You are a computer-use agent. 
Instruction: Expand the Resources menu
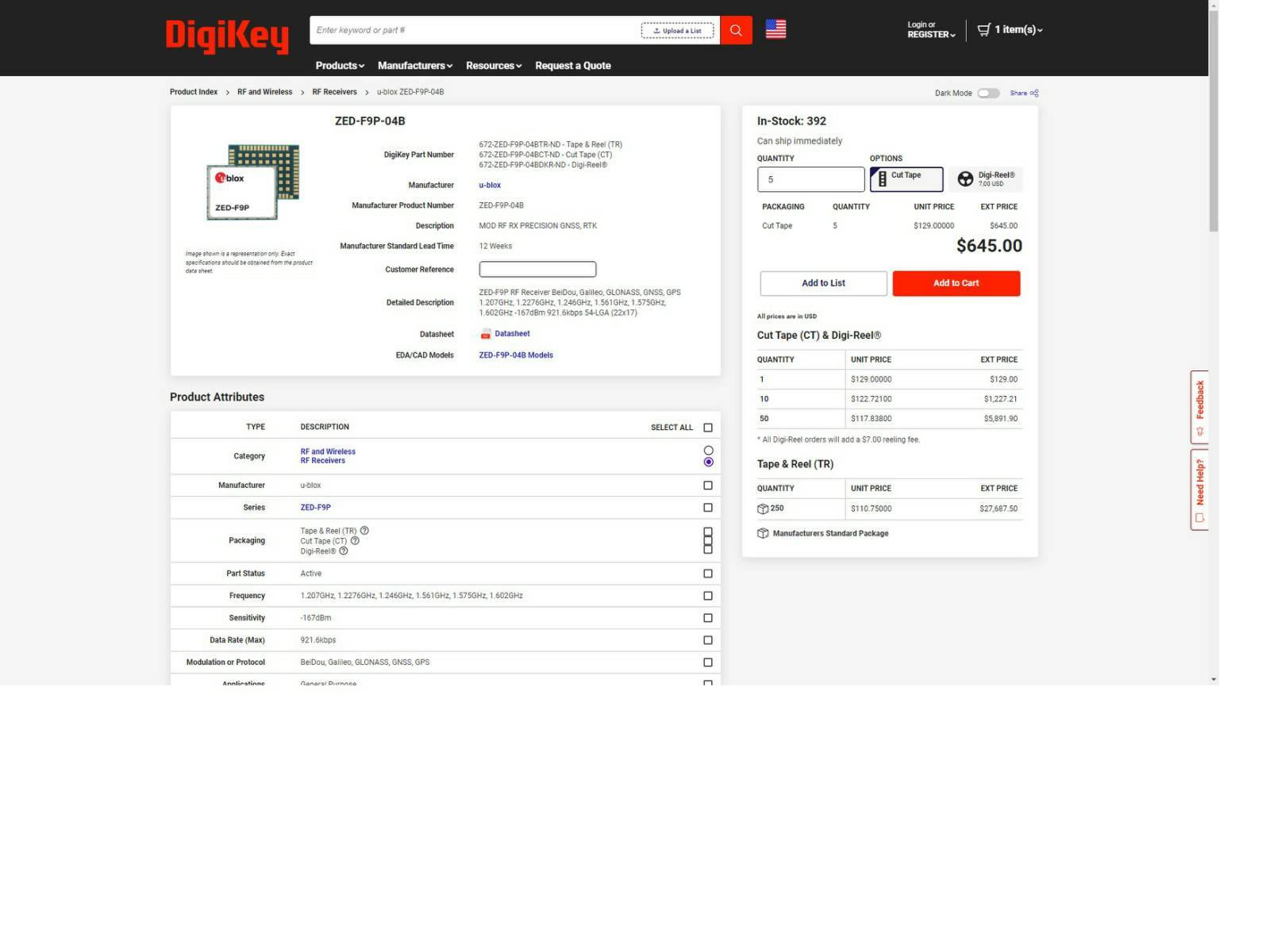[x=494, y=66]
